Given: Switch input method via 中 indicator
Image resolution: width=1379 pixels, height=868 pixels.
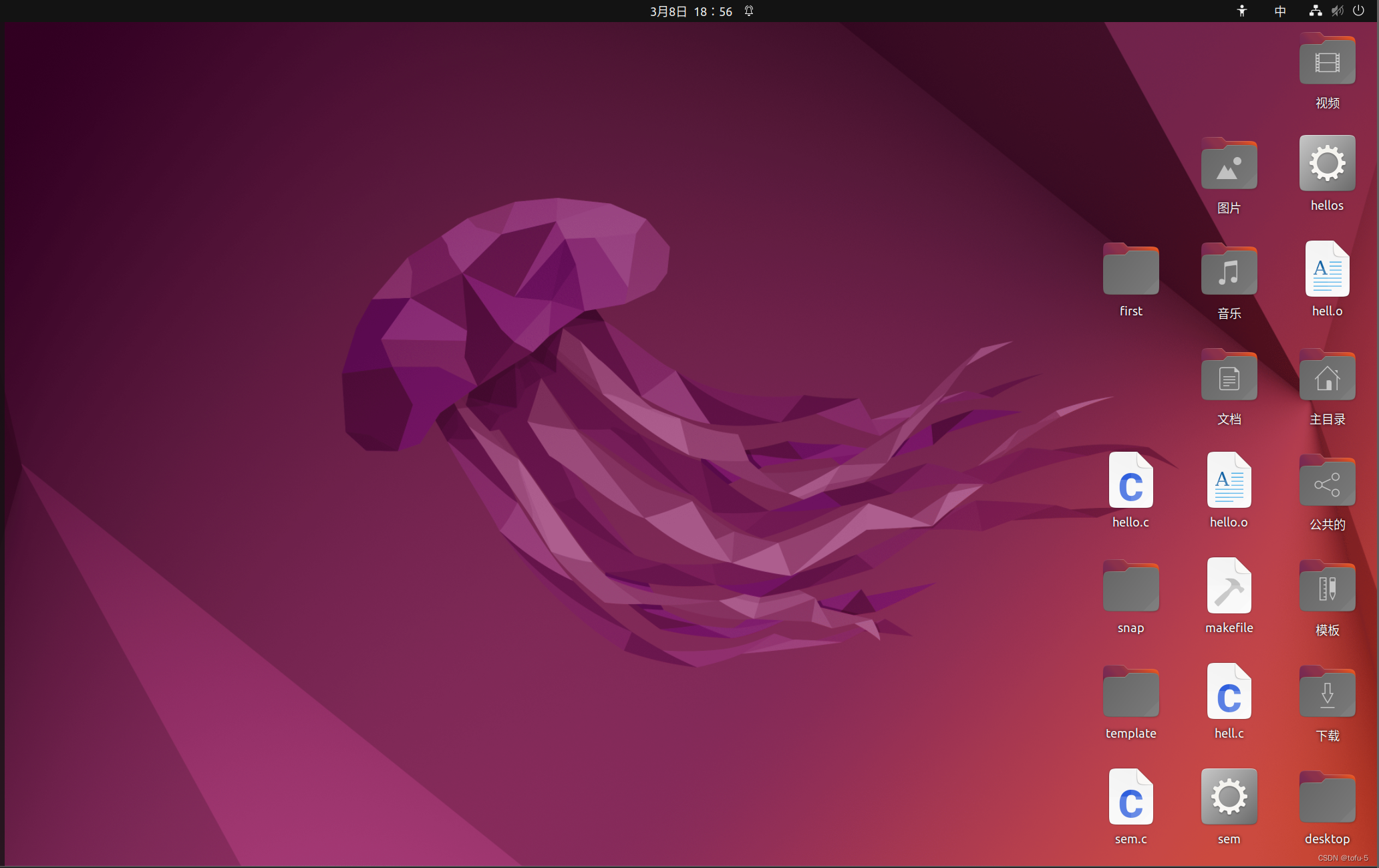Looking at the screenshot, I should 1279,11.
